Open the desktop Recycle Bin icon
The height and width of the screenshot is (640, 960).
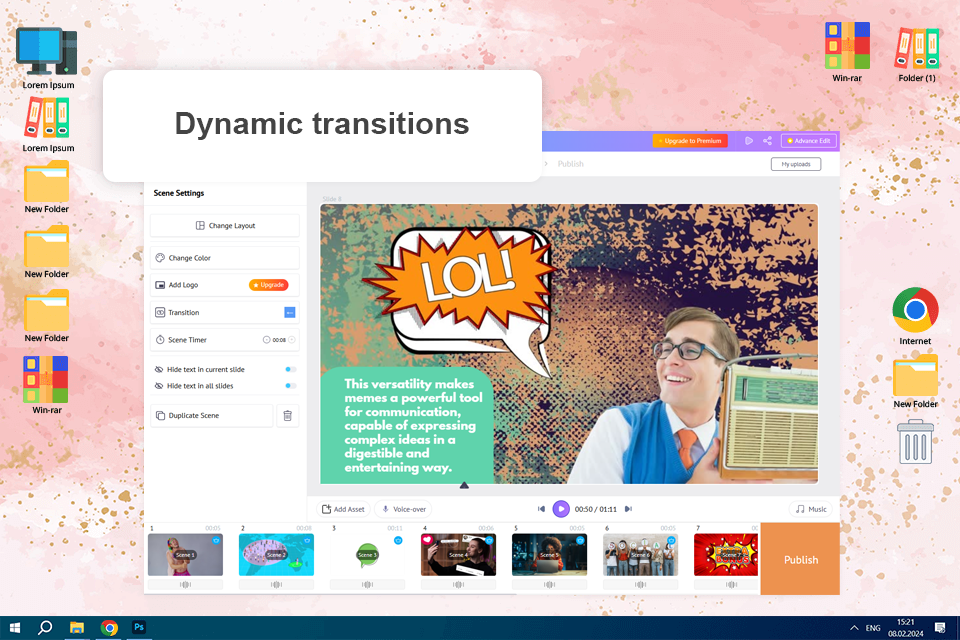point(915,442)
